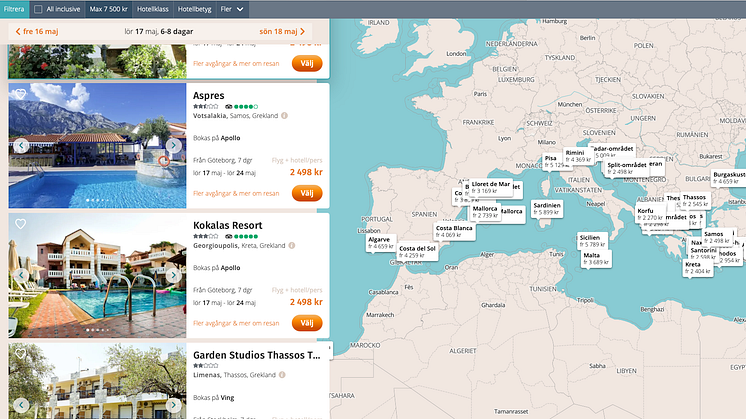Go to previous day fre 16 maj
746x419 pixels.
click(x=37, y=31)
